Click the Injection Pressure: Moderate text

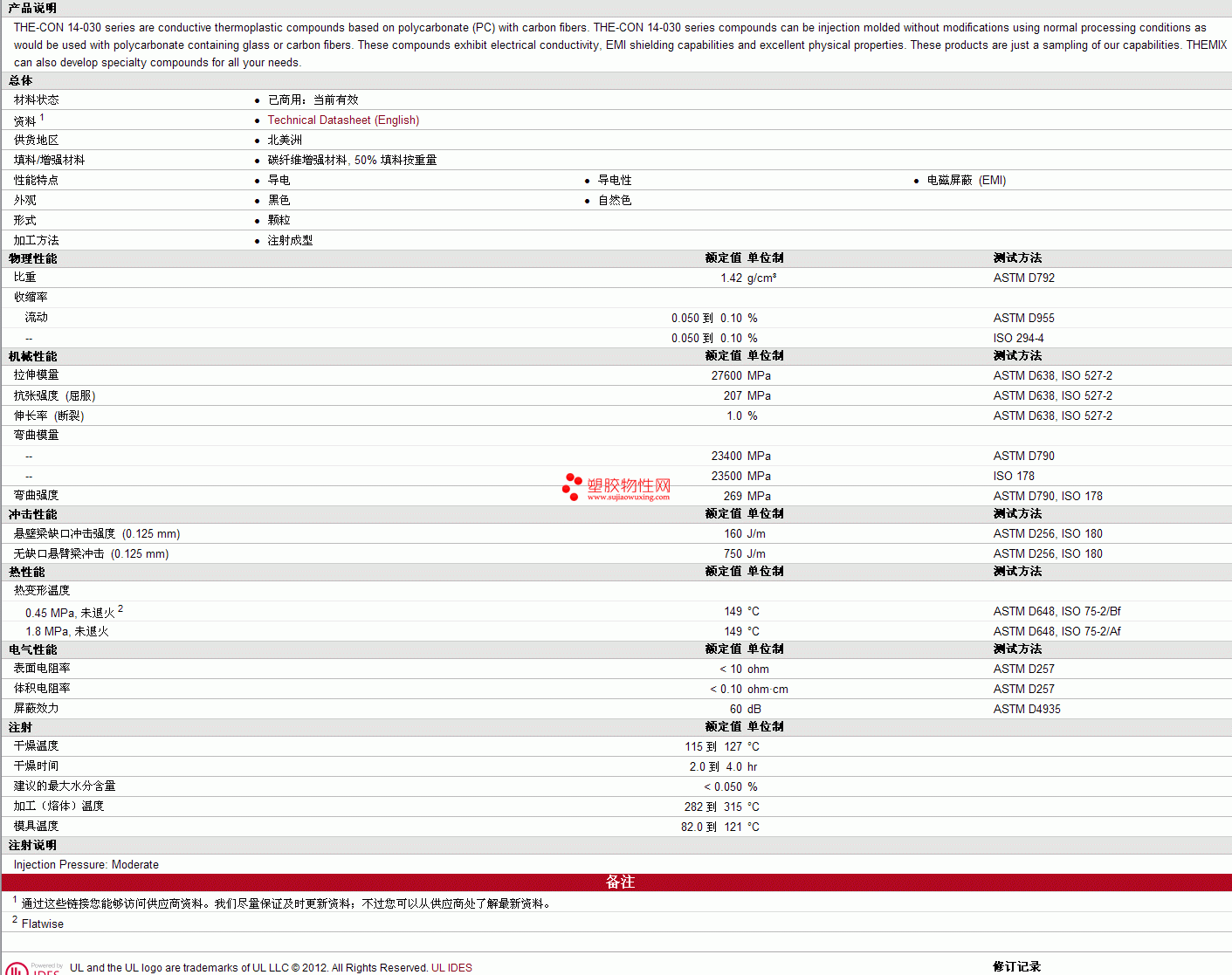point(86,865)
